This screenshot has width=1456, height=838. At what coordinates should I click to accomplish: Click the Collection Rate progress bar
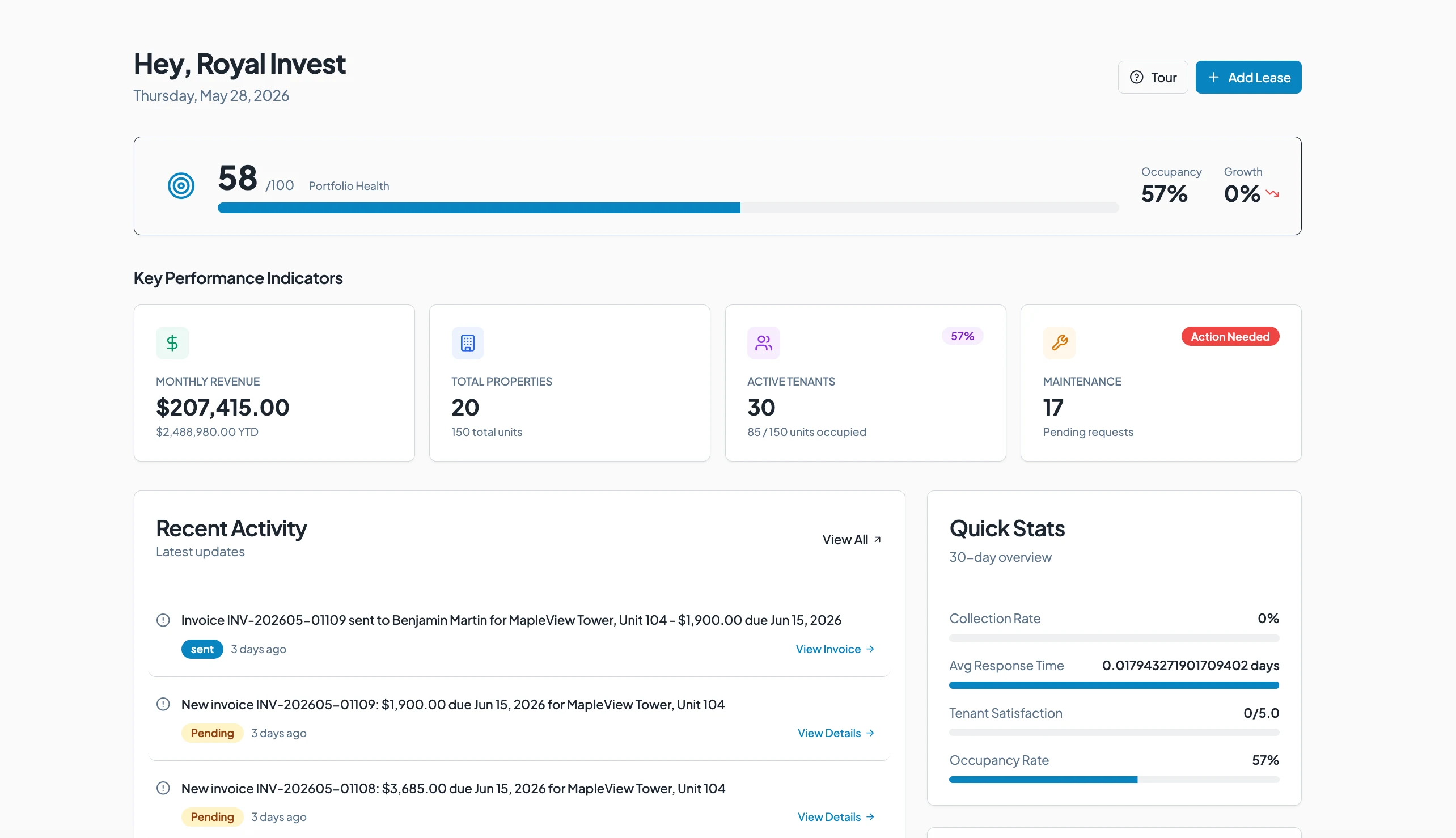pyautogui.click(x=1114, y=638)
